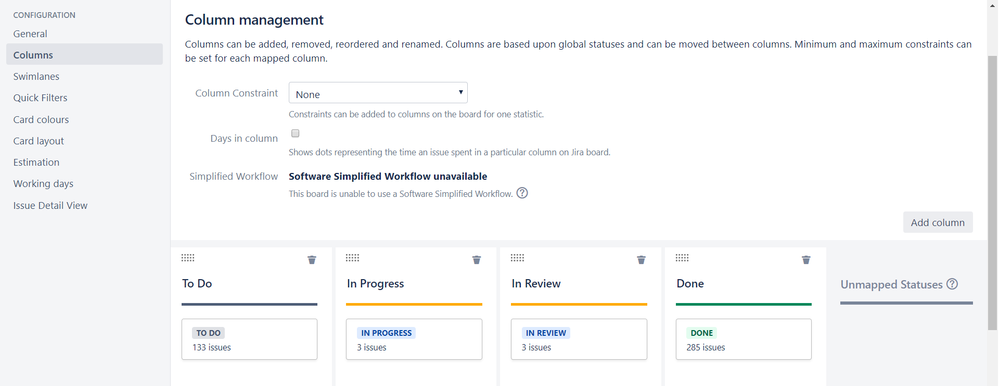Image resolution: width=999 pixels, height=386 pixels.
Task: Open help icon beside Unmapped Statuses
Action: (952, 284)
